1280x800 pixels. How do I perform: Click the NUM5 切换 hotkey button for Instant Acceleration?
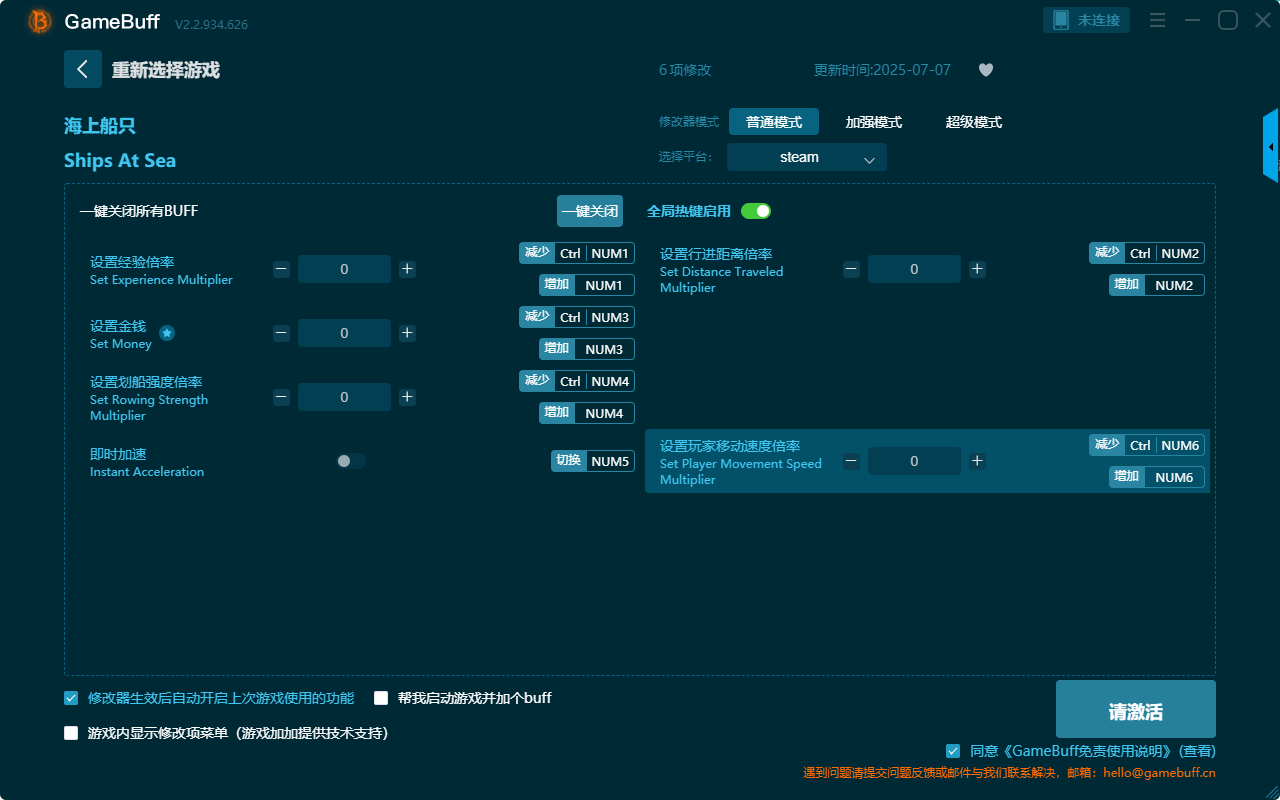coord(592,460)
